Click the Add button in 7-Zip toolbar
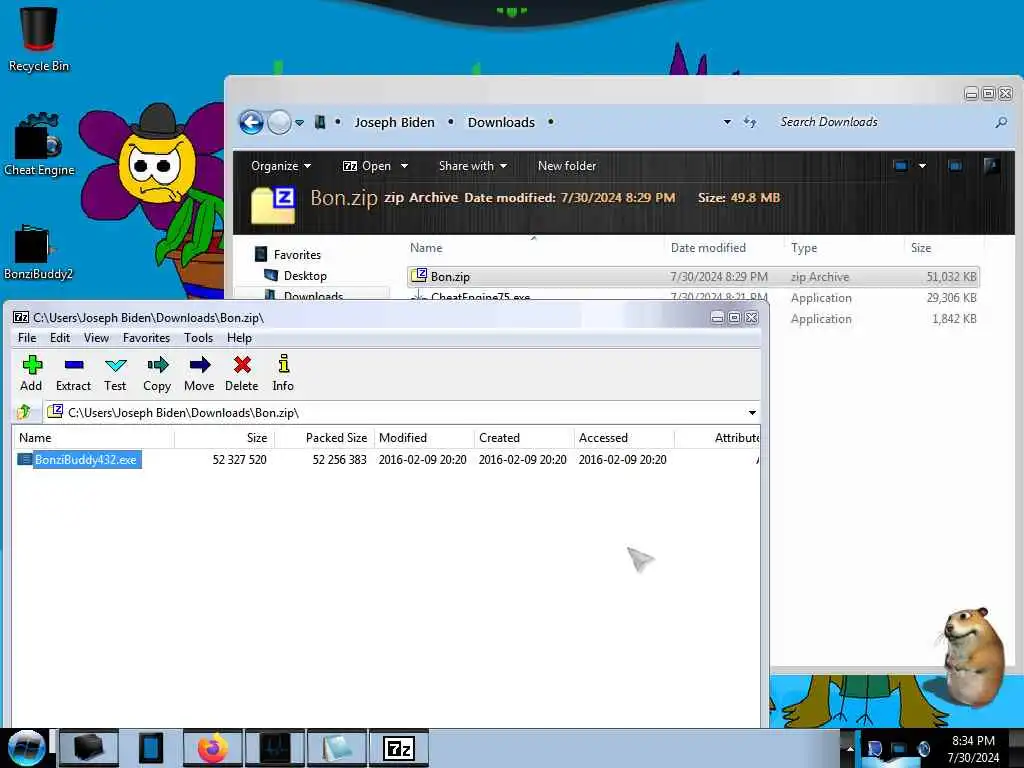The width and height of the screenshot is (1024, 768). point(31,373)
